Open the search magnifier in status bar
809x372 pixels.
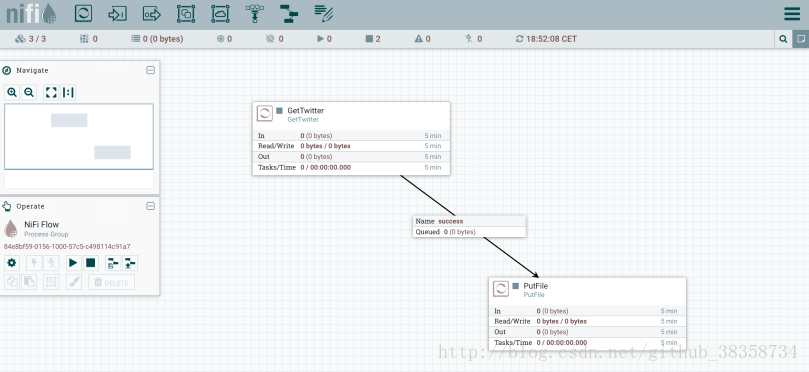[783, 39]
